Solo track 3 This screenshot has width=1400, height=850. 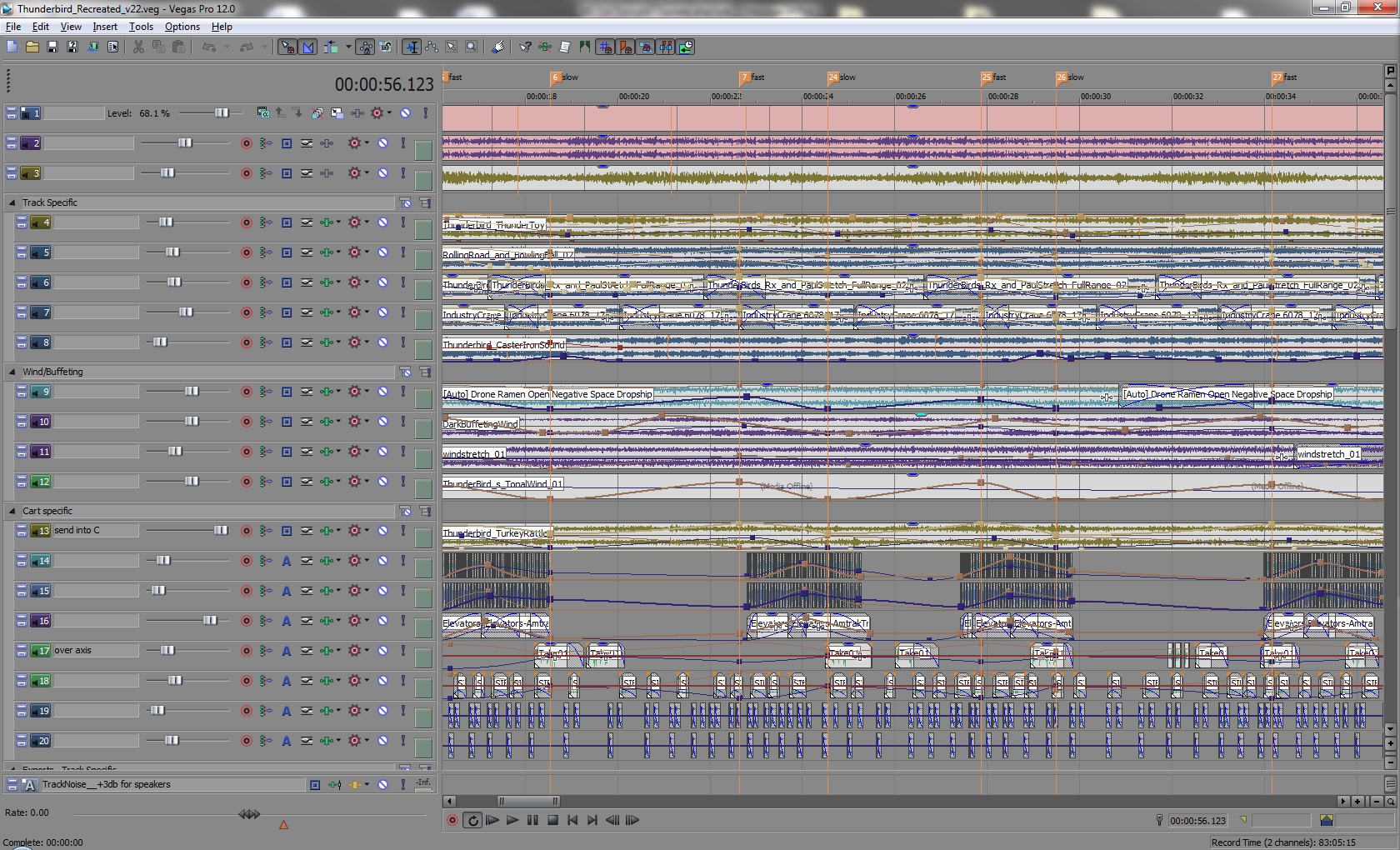tap(403, 173)
